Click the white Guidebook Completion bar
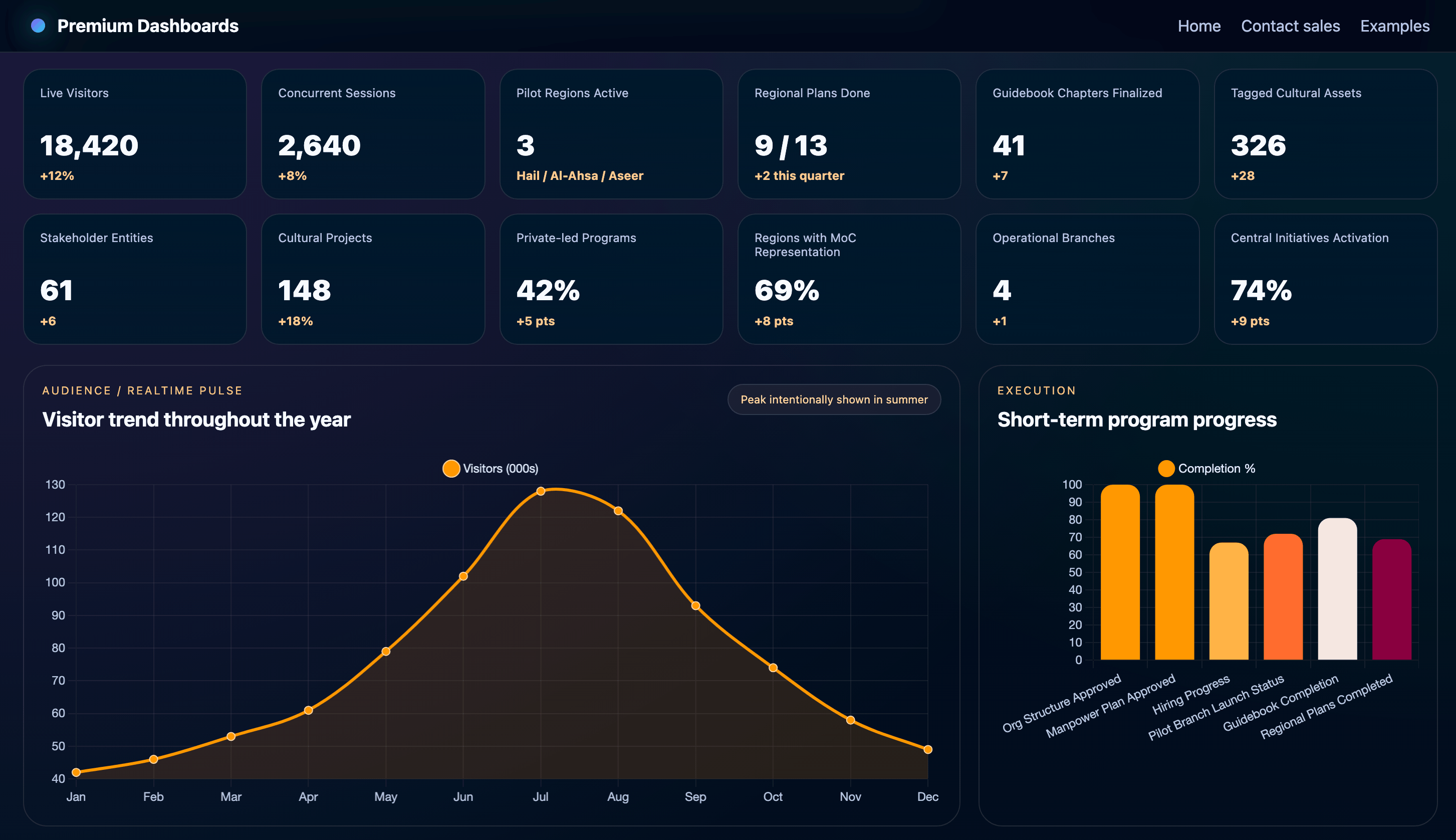Screen dimensions: 1456x840 point(1337,588)
